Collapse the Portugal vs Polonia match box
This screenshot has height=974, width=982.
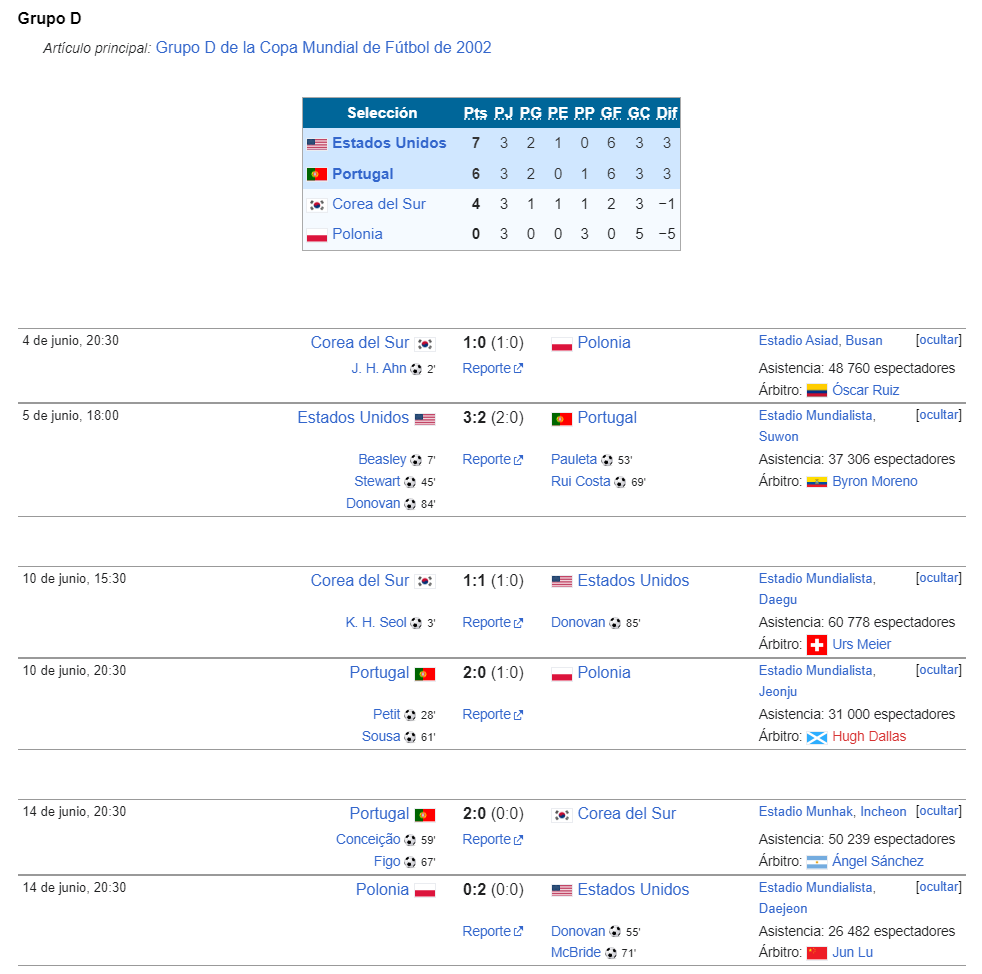pyautogui.click(x=938, y=670)
